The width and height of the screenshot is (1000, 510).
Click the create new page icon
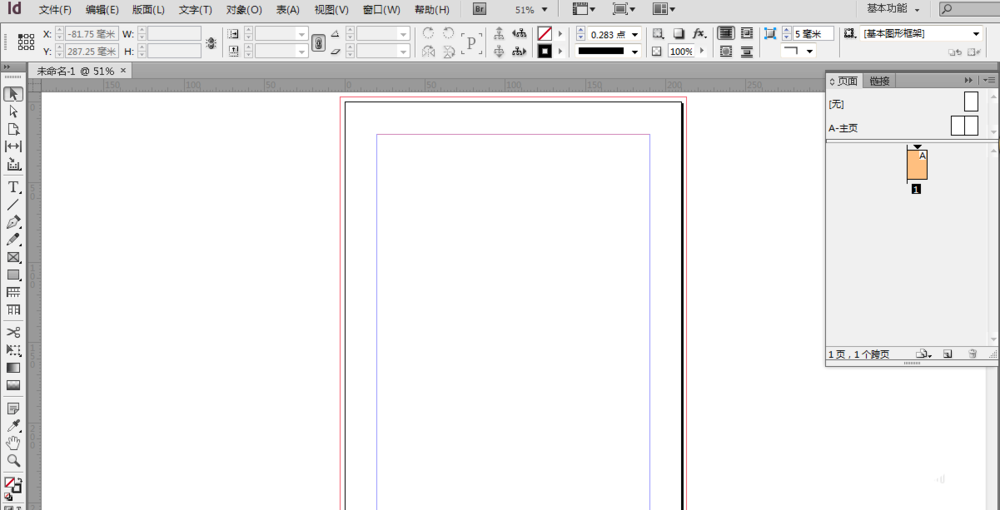[948, 354]
